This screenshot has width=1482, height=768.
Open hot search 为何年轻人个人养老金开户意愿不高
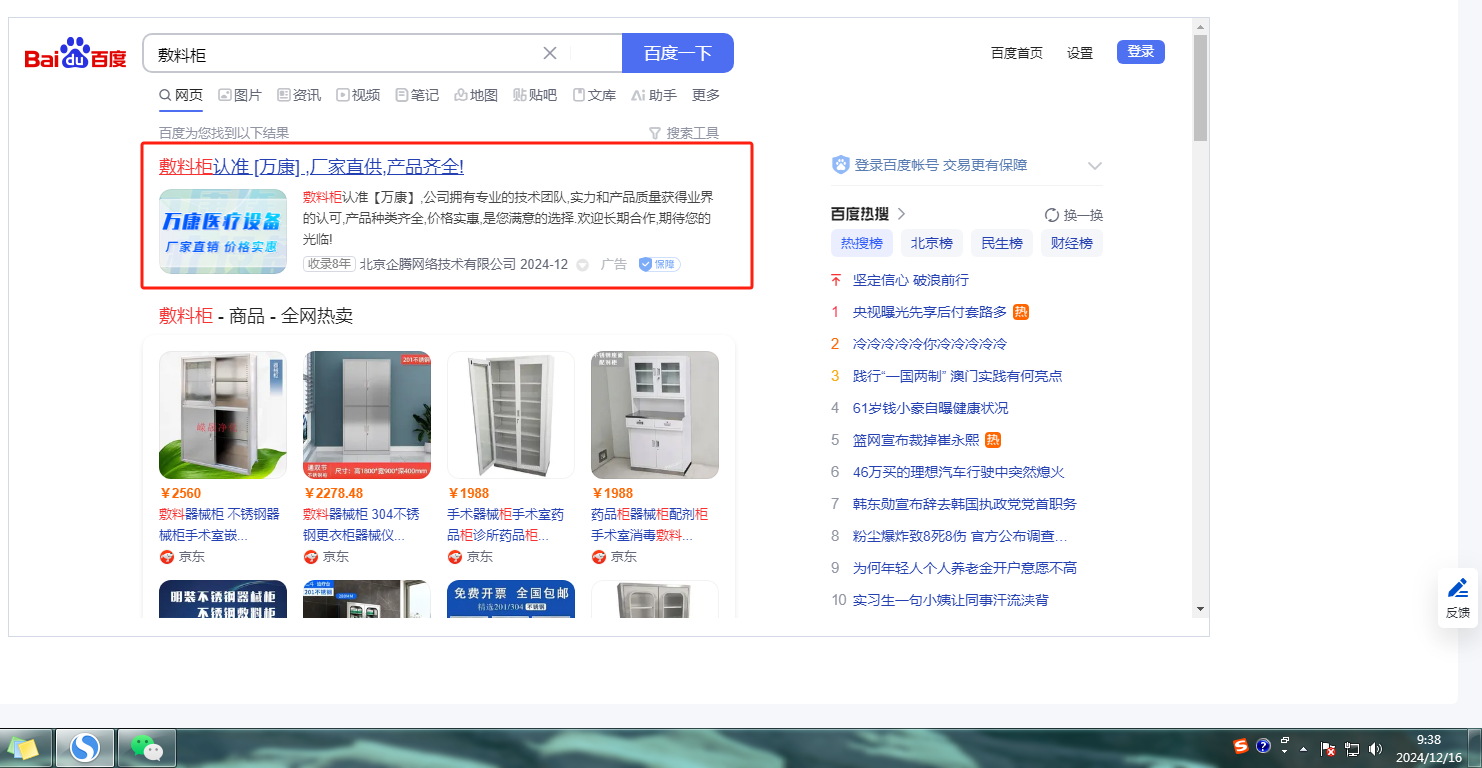[x=965, y=568]
